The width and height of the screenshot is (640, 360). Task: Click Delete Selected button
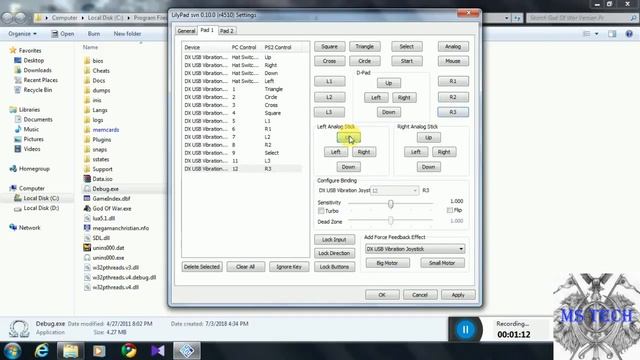(x=202, y=267)
